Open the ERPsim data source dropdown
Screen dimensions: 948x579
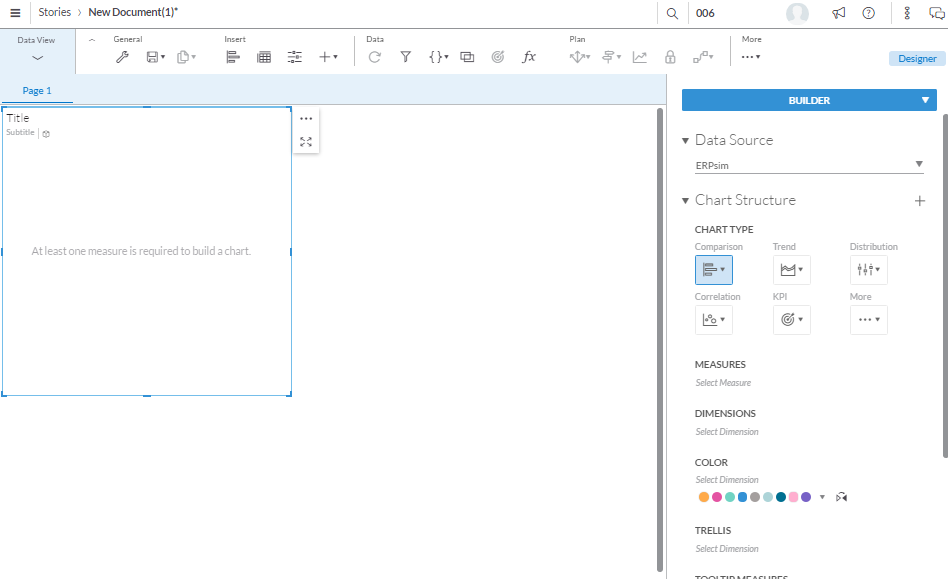click(x=918, y=165)
